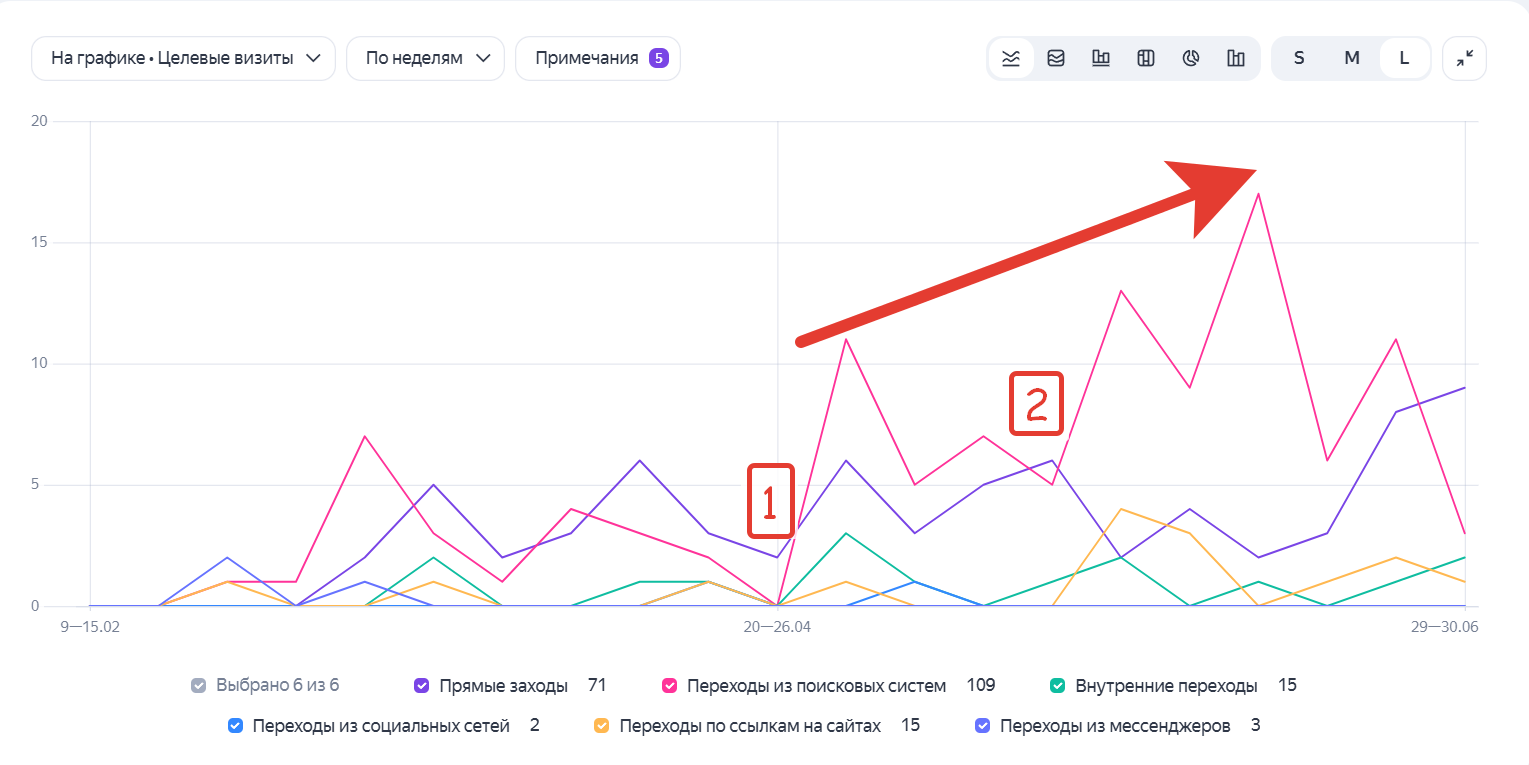Click the '29—30.06' axis date label
This screenshot has width=1529, height=765.
click(x=1445, y=627)
